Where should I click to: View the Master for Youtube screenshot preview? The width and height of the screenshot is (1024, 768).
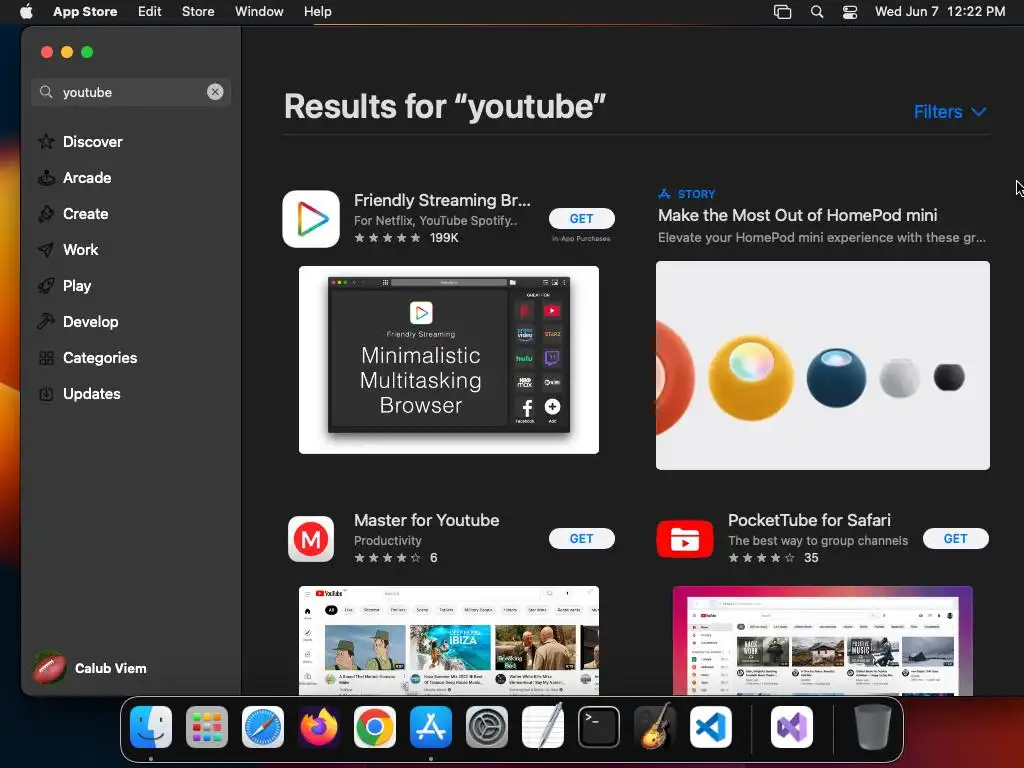(449, 641)
